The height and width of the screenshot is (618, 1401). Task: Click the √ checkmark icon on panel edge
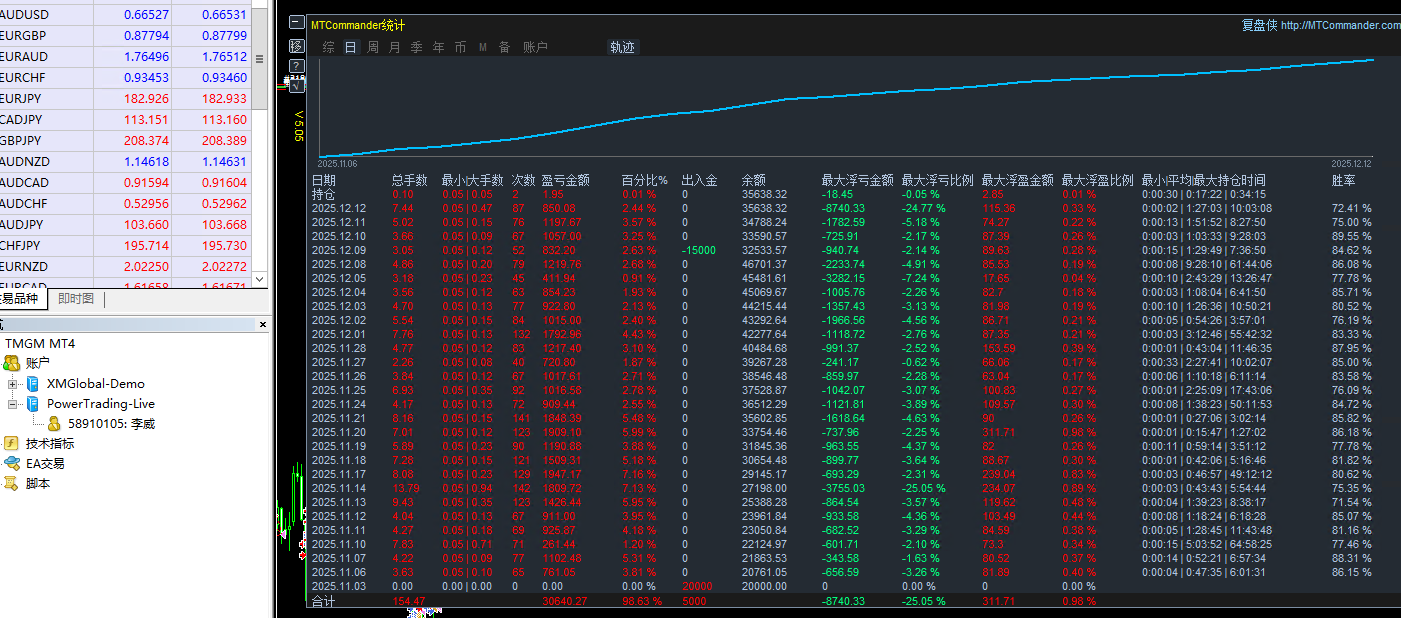click(296, 86)
